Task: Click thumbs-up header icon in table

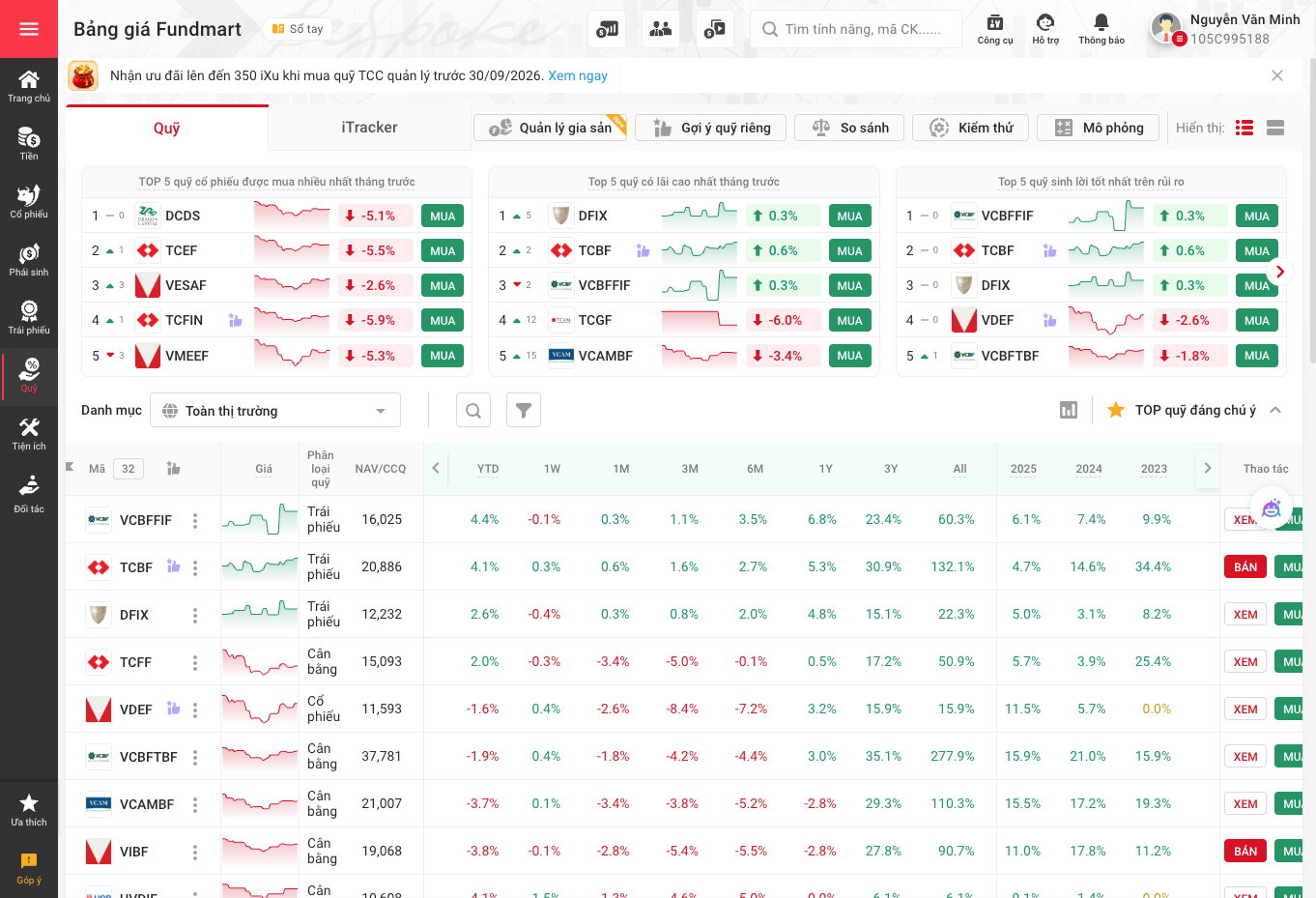Action: (x=174, y=469)
